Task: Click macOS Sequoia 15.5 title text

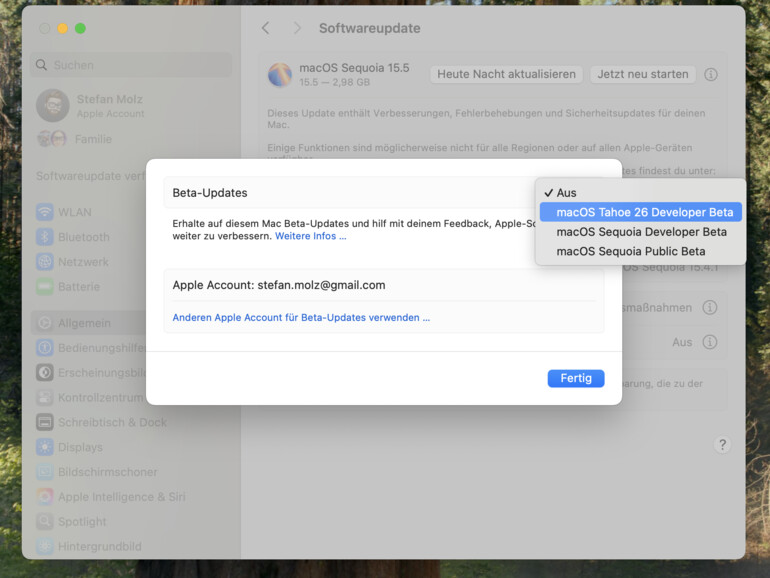Action: [355, 68]
